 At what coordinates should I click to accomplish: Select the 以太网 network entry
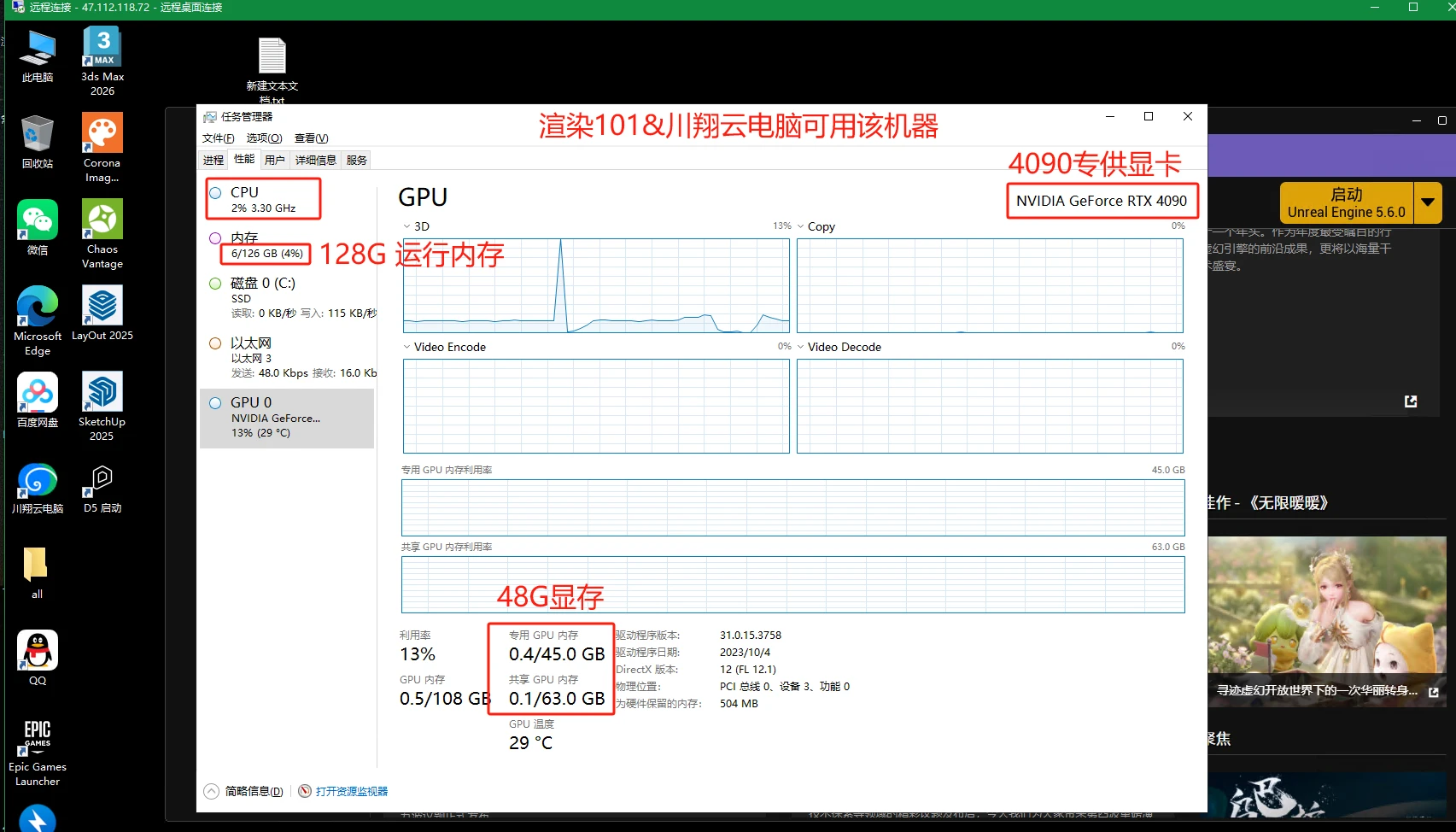click(287, 357)
